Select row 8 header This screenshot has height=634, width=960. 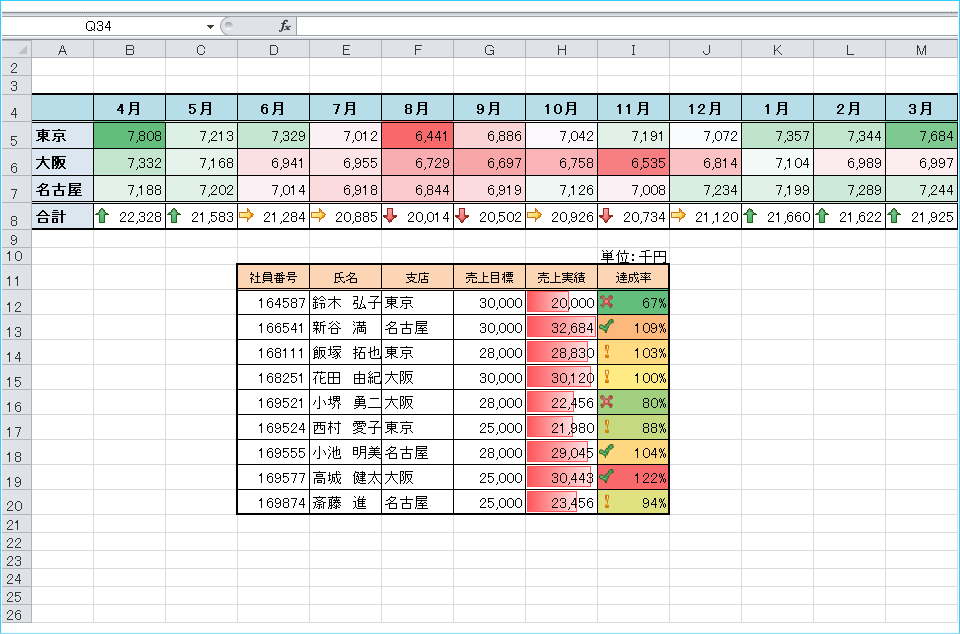pyautogui.click(x=15, y=216)
